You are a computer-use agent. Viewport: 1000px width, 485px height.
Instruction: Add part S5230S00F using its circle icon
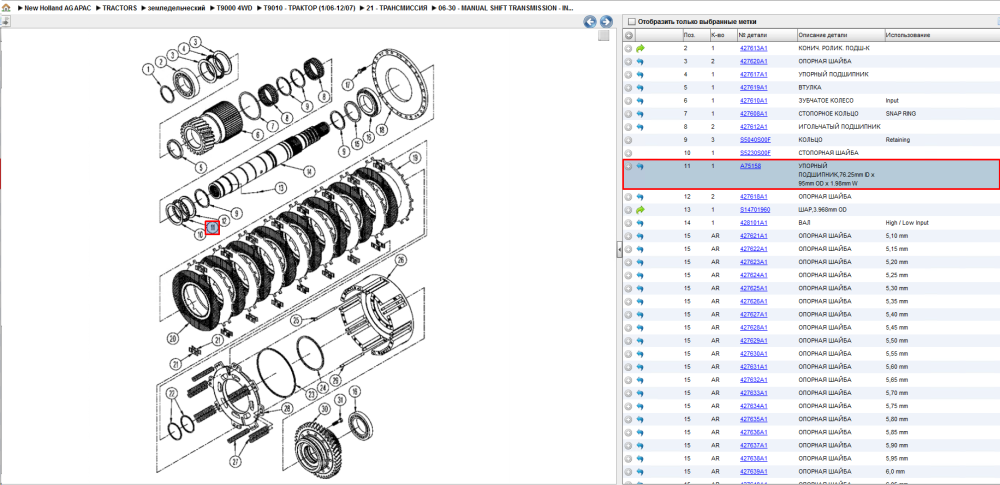(629, 153)
